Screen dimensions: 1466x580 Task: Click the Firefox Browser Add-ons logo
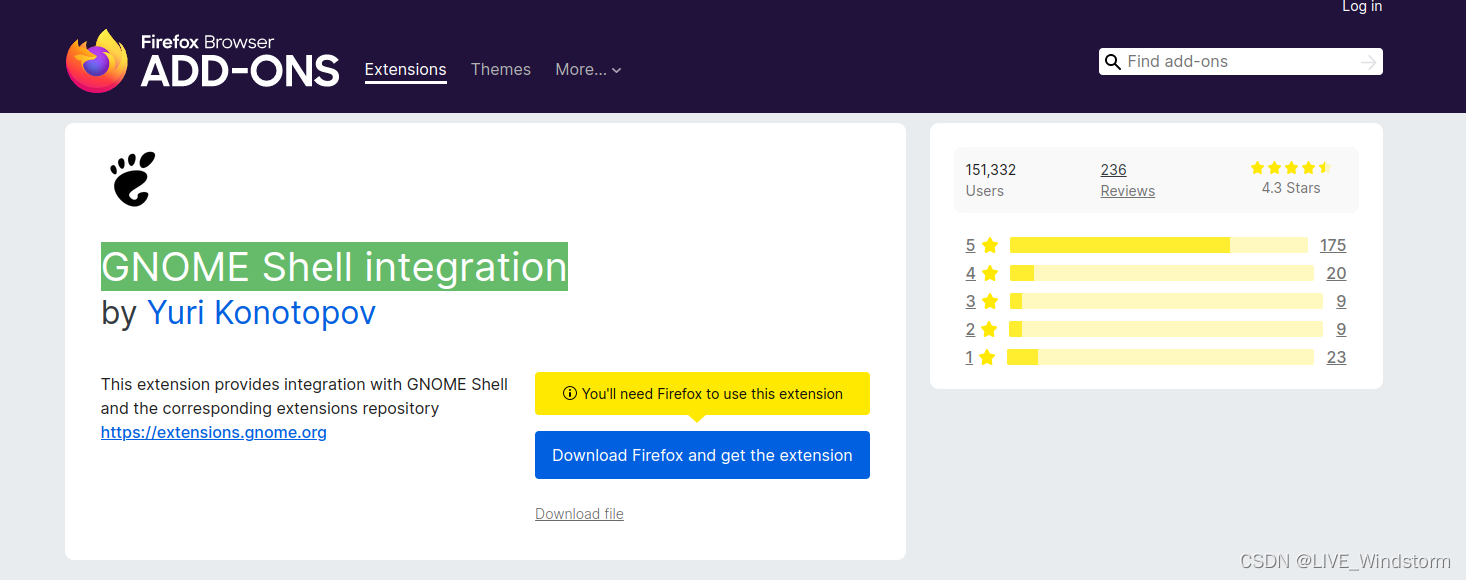[203, 61]
